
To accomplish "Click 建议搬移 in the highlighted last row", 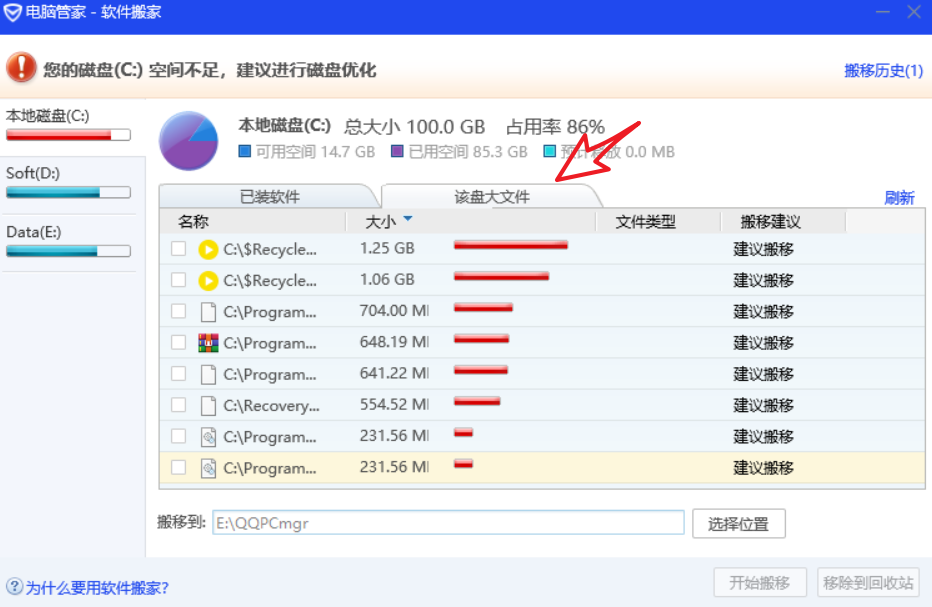I will pos(763,468).
